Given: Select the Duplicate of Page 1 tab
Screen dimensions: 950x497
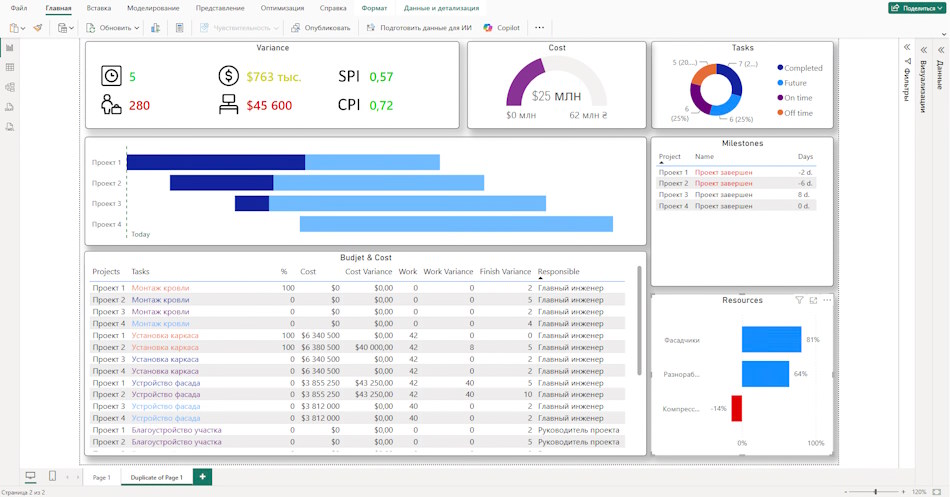Looking at the screenshot, I should tap(156, 477).
